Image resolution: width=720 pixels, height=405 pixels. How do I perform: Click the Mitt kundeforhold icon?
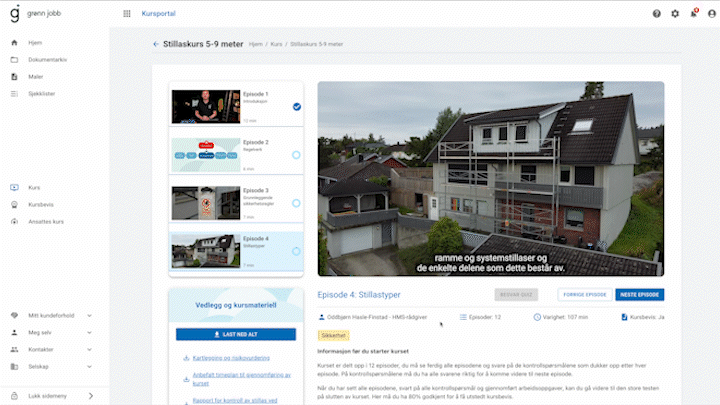tap(14, 315)
